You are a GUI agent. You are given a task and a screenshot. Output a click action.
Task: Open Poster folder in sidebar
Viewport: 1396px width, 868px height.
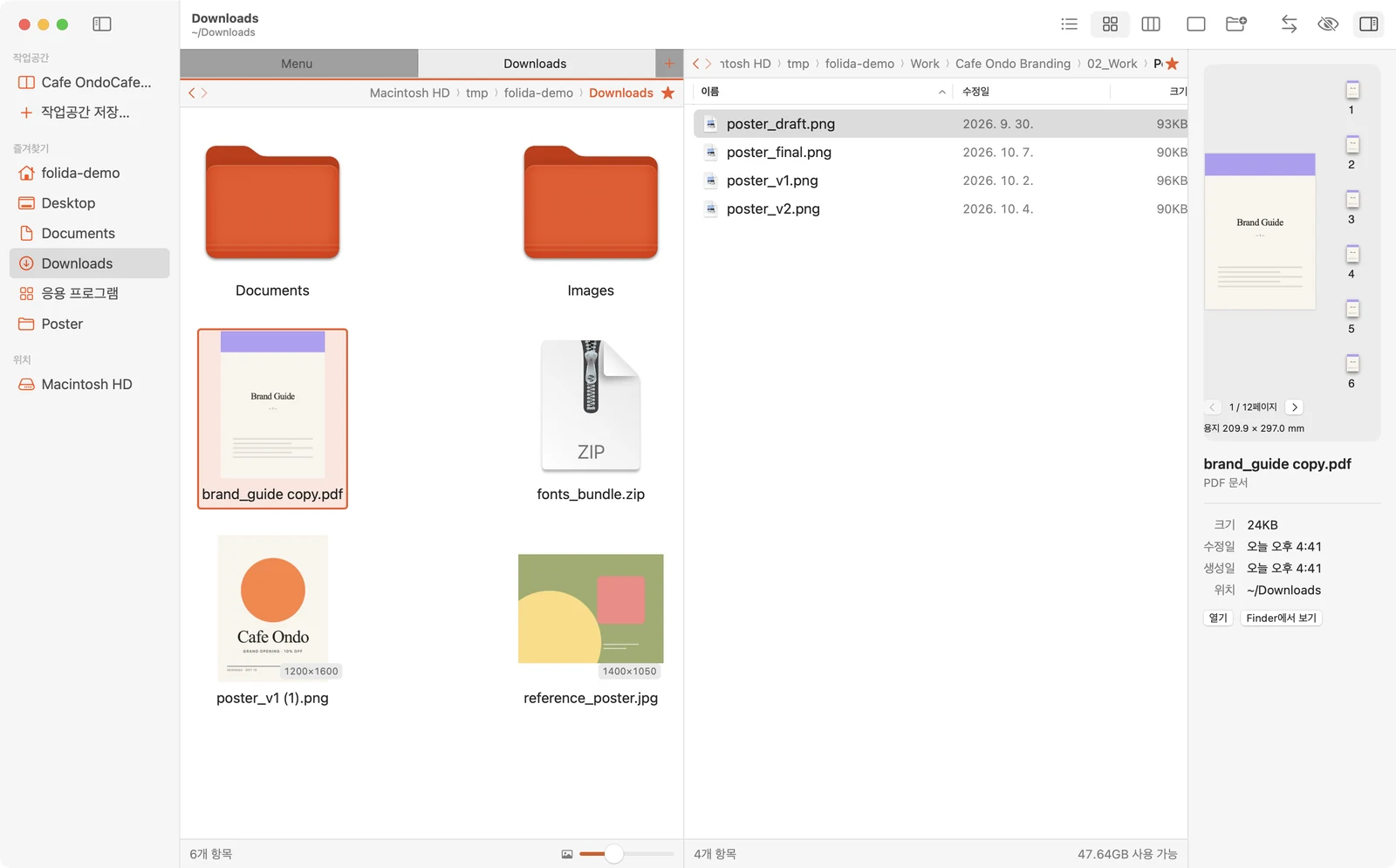click(x=89, y=324)
